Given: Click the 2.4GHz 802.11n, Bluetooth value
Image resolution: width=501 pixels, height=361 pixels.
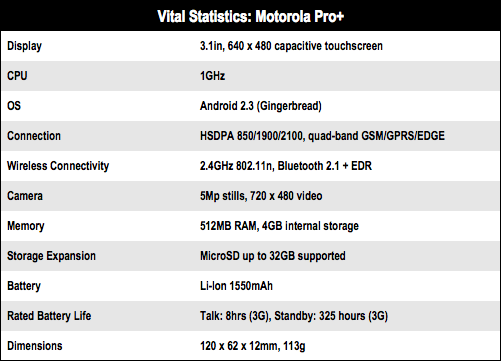Looking at the screenshot, I should [286, 166].
